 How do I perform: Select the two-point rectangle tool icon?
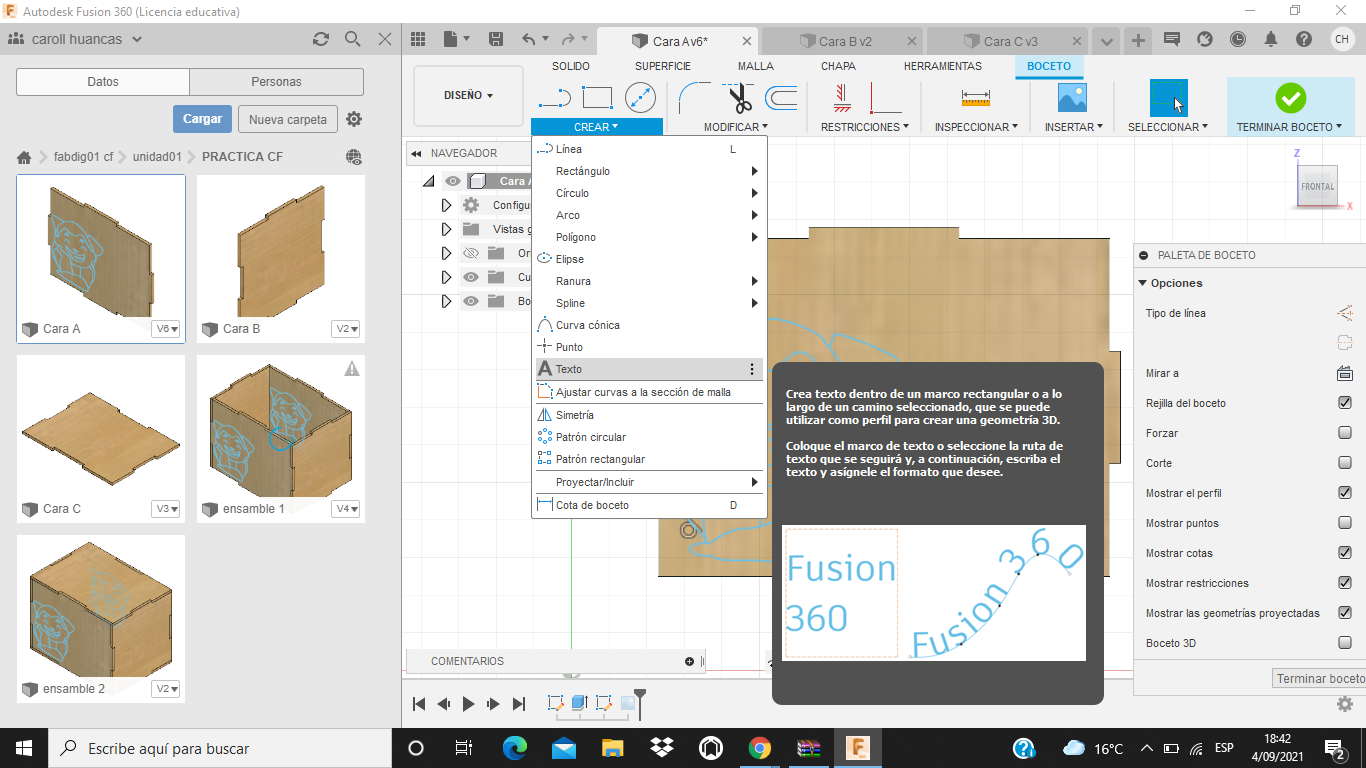[597, 98]
